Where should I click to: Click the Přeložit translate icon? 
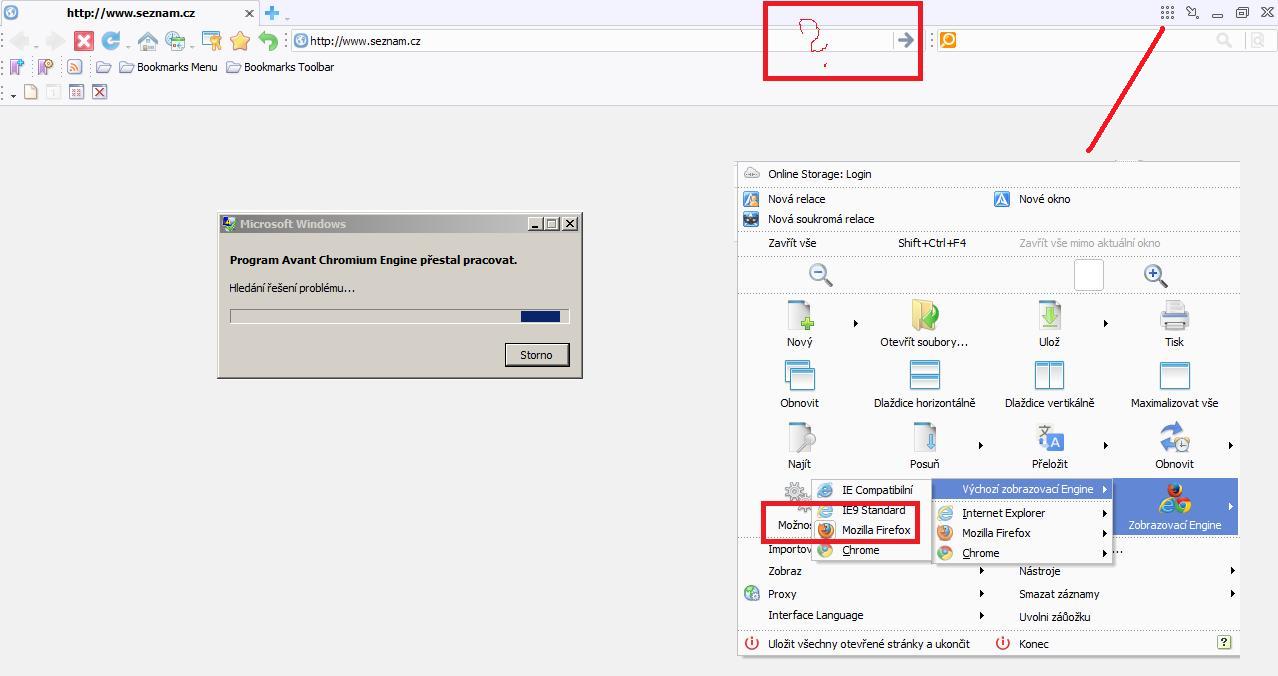1050,437
